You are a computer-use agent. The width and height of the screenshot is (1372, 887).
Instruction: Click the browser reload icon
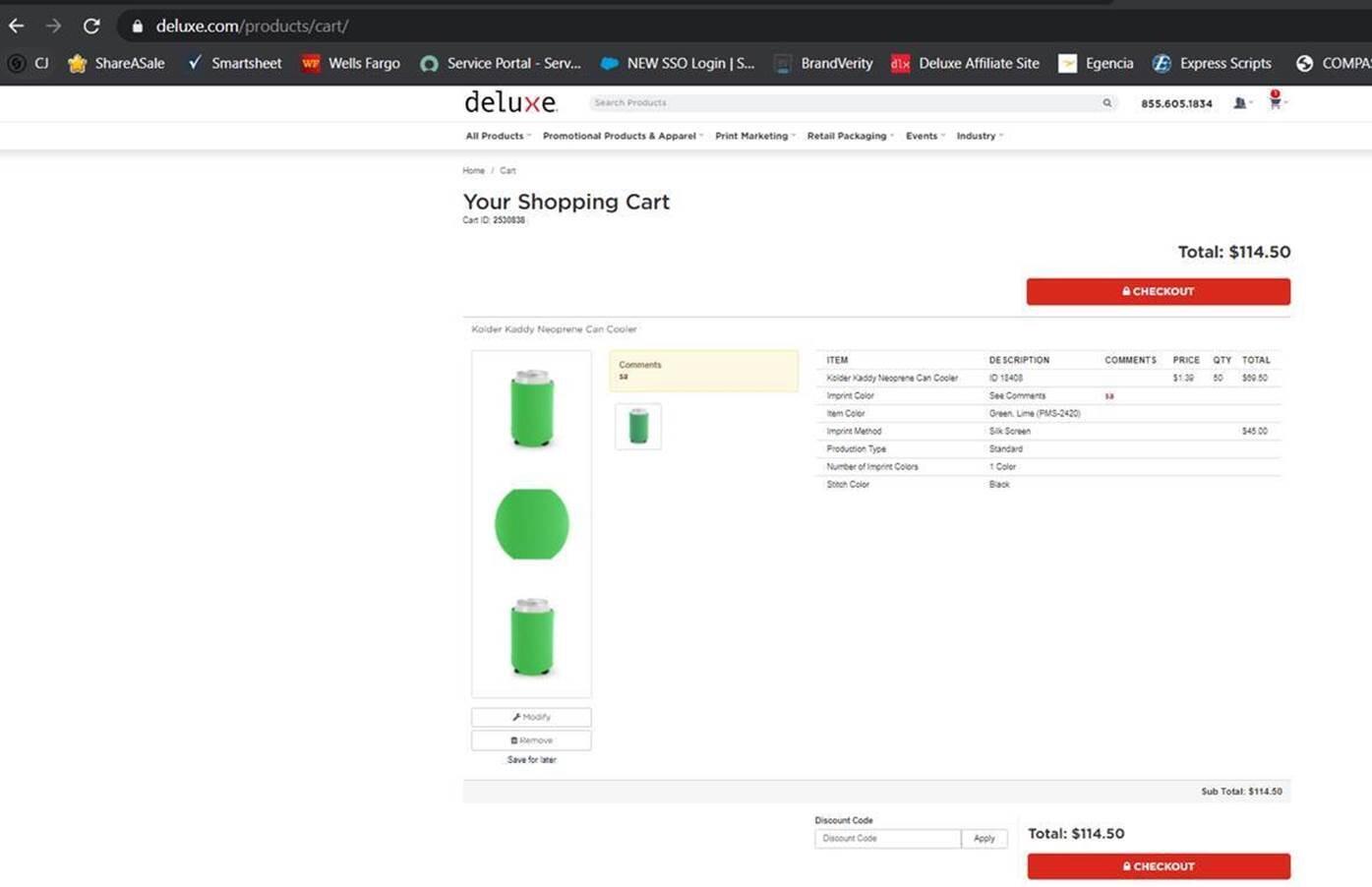tap(91, 26)
